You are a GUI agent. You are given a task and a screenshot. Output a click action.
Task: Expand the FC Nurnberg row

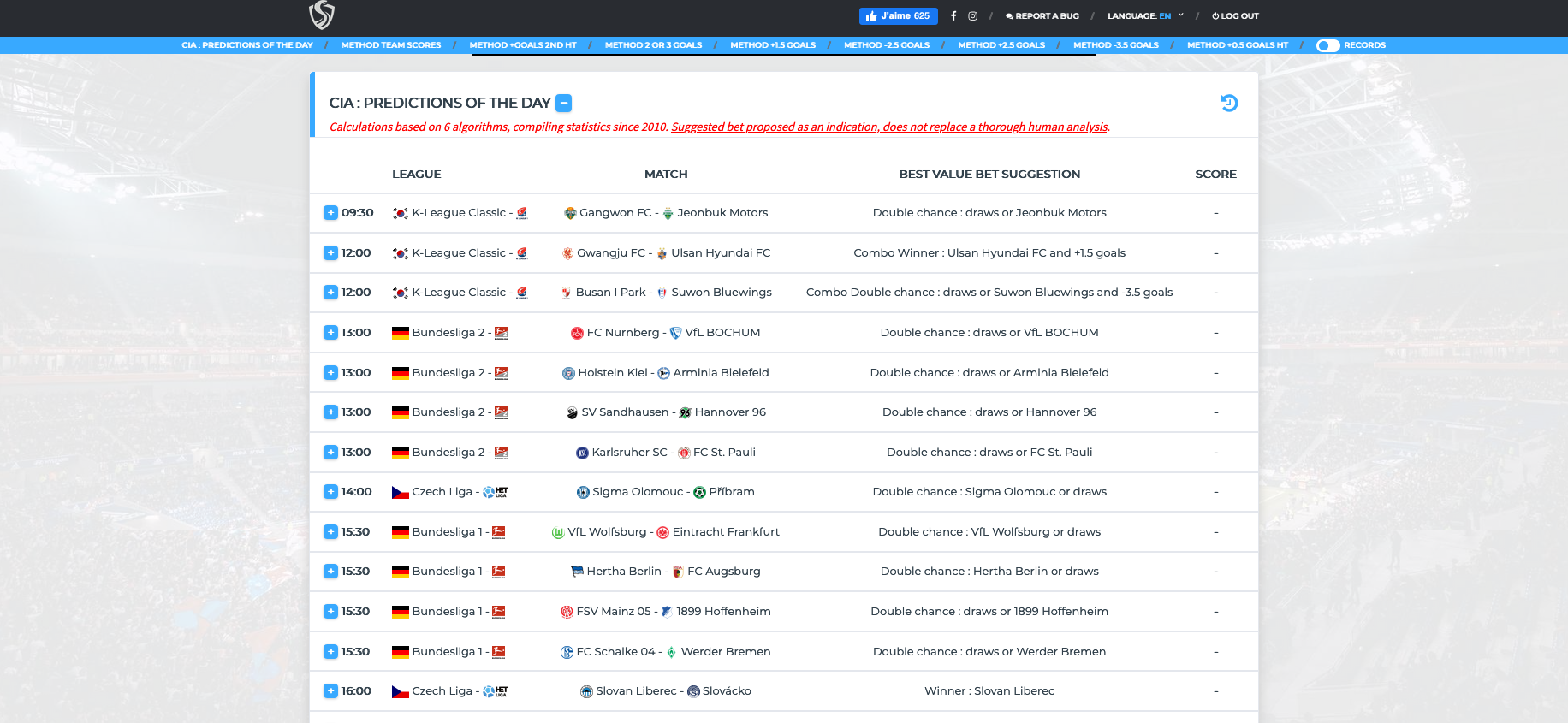(x=330, y=332)
